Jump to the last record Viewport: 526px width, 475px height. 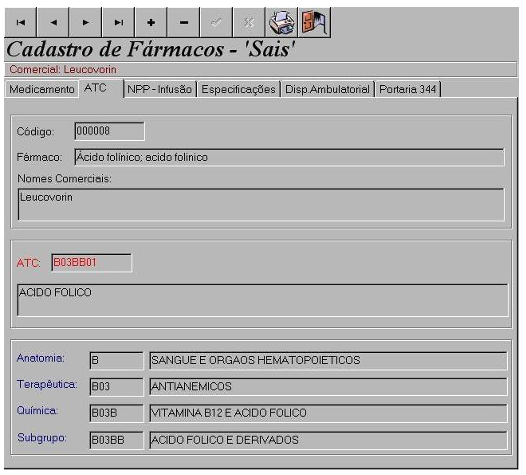click(118, 22)
